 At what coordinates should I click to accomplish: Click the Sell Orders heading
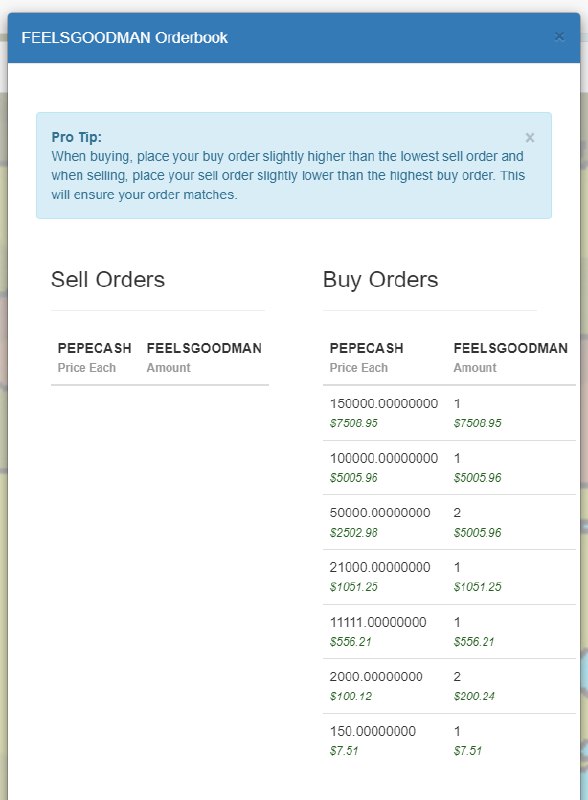tap(108, 280)
